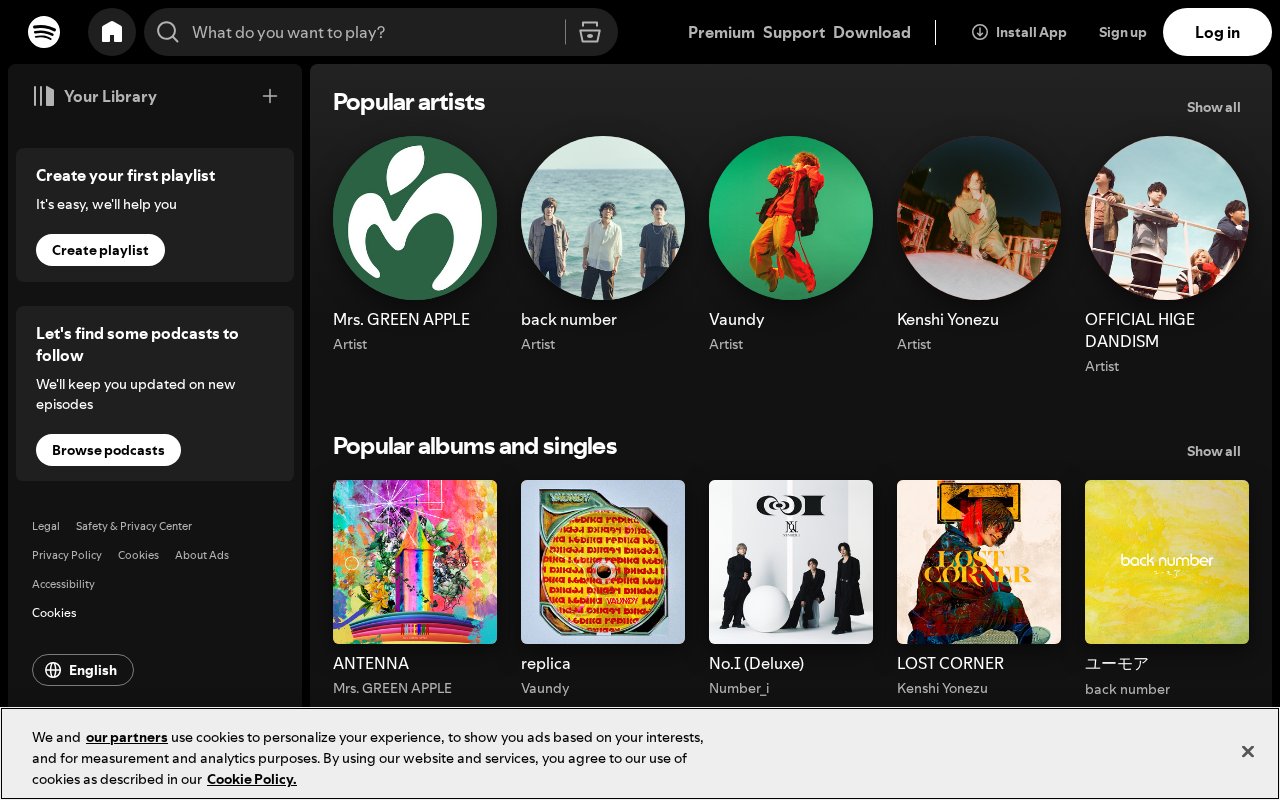The width and height of the screenshot is (1280, 800).
Task: Click 'back number' under ユーモア album
Action: pyautogui.click(x=1127, y=689)
